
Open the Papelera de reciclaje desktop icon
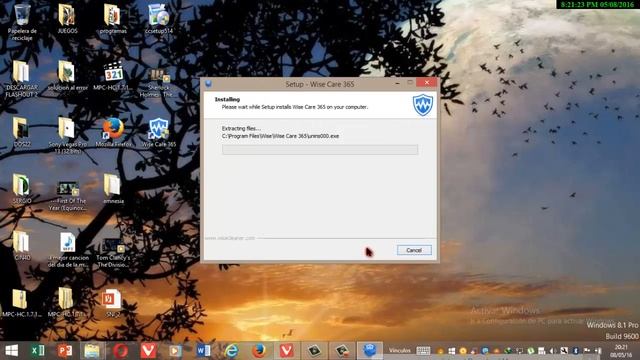coord(22,21)
